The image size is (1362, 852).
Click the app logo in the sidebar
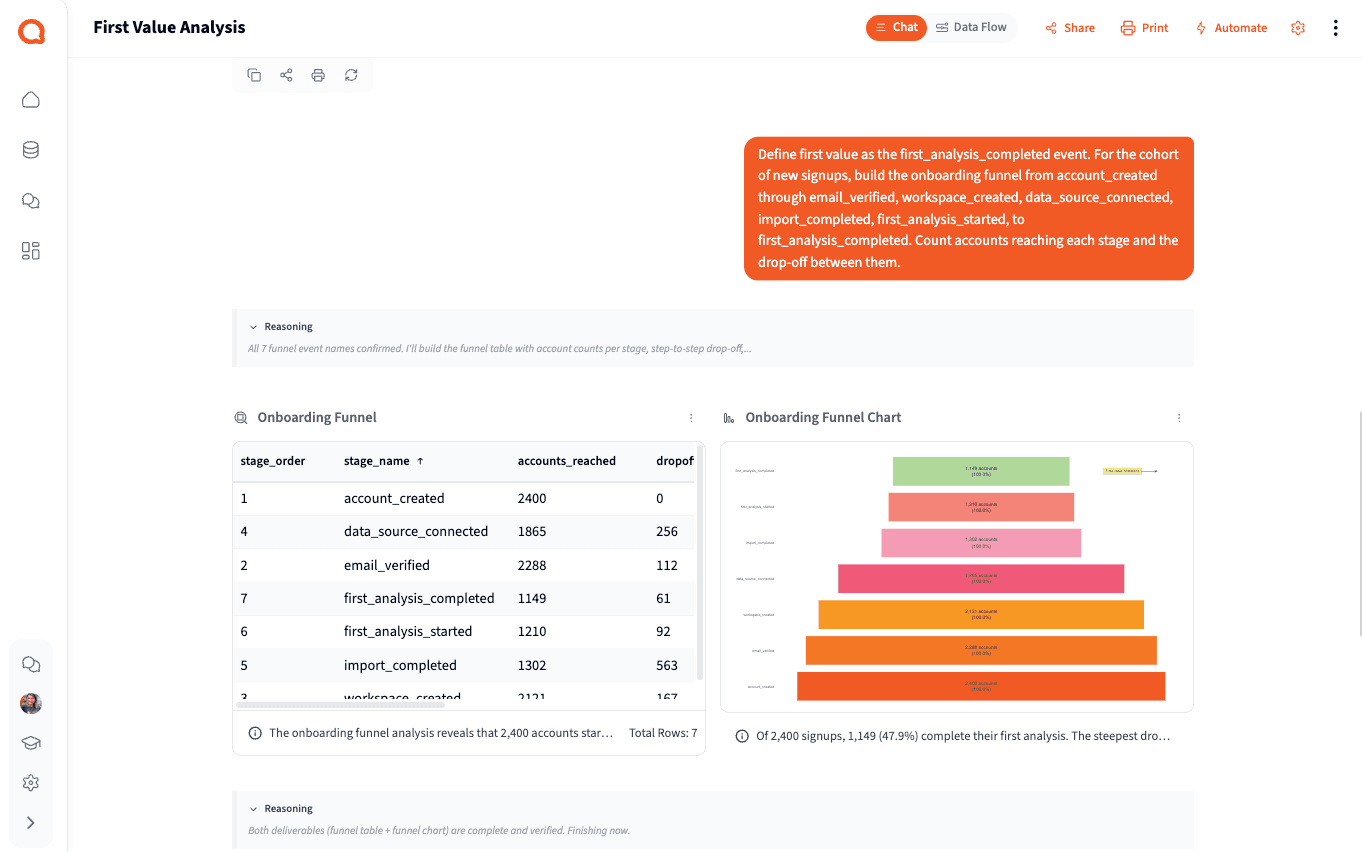[x=31, y=32]
